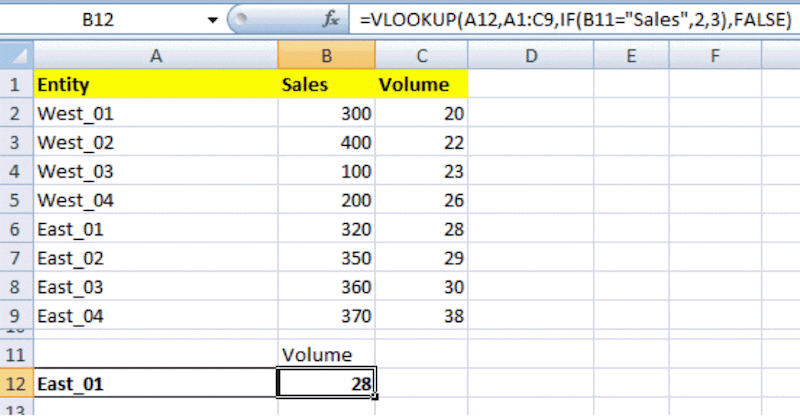The height and width of the screenshot is (416, 800).
Task: Click the Select All corner button
Action: click(15, 57)
